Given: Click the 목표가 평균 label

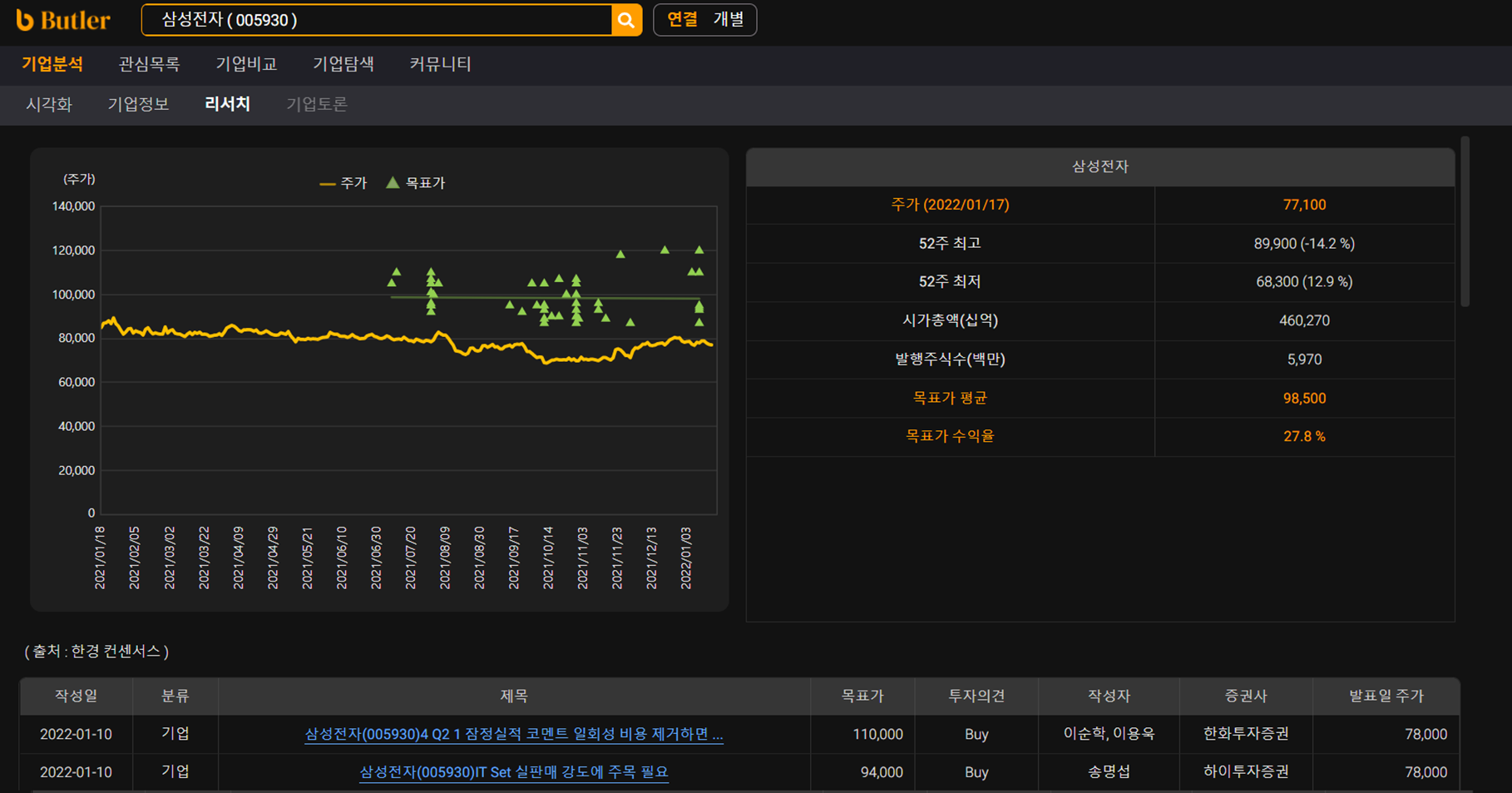Looking at the screenshot, I should (950, 398).
